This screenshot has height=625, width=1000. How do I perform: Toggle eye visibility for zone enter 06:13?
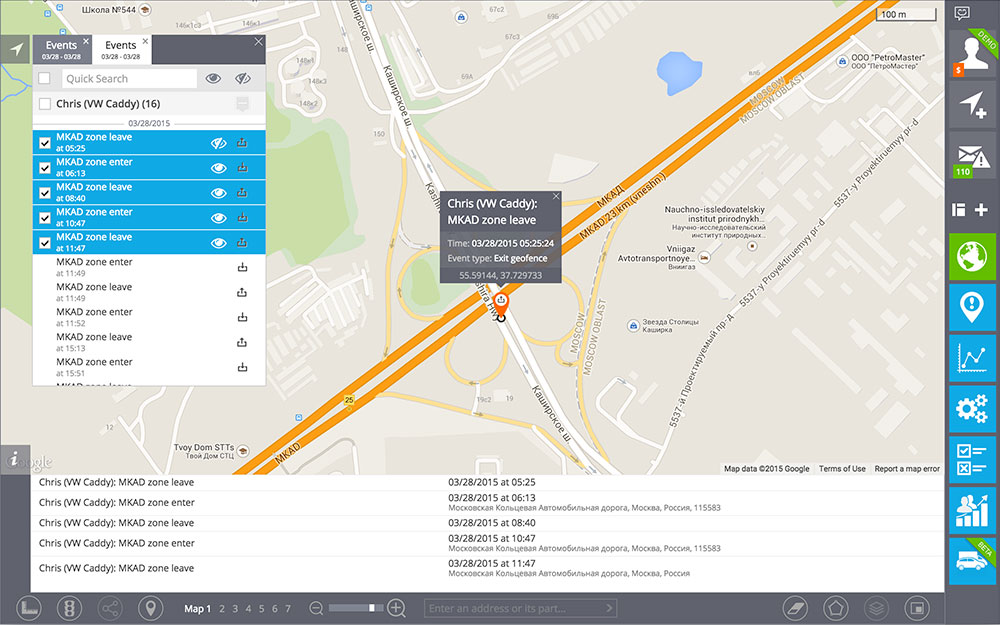(x=219, y=168)
